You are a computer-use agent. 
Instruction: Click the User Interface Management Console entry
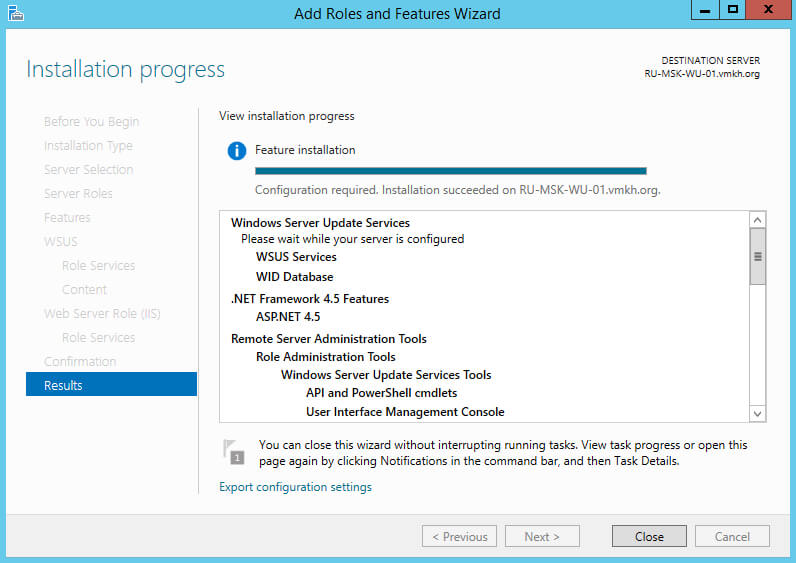[405, 412]
